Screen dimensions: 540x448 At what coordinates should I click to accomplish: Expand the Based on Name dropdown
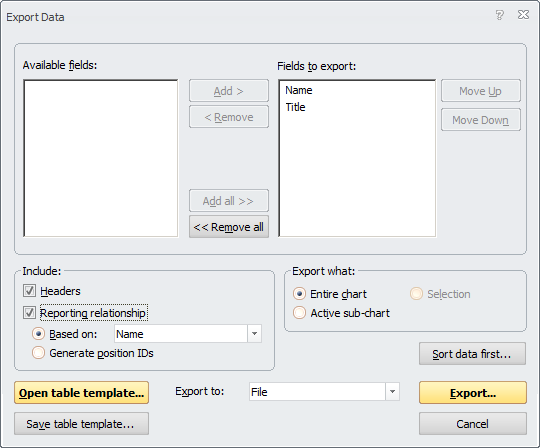[255, 334]
